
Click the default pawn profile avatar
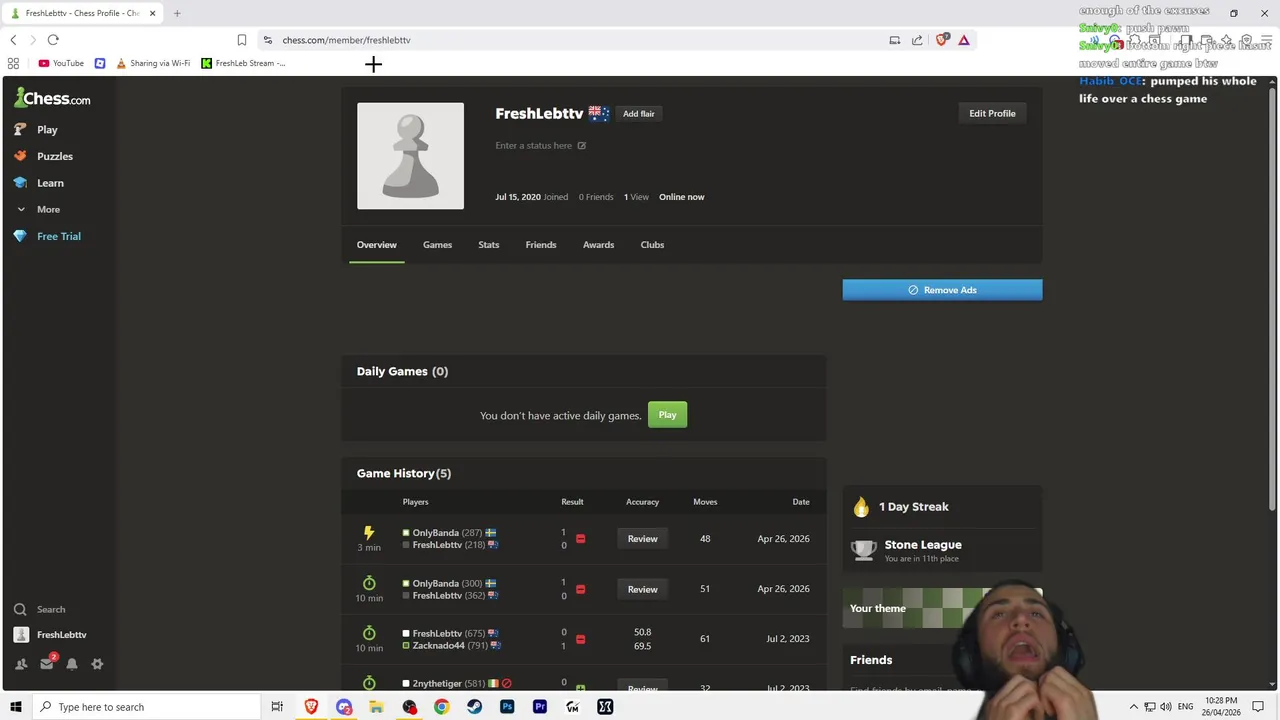(410, 156)
